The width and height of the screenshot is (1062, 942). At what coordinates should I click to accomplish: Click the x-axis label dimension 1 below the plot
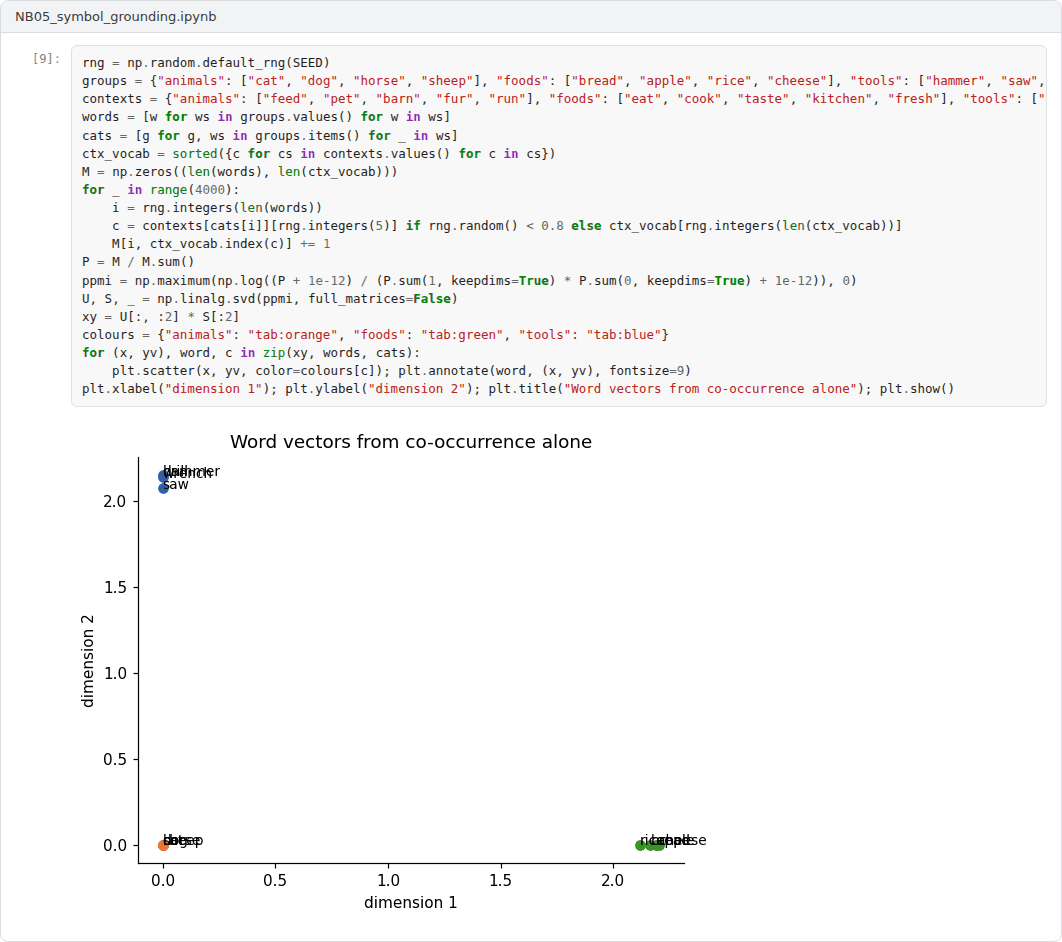[x=410, y=903]
